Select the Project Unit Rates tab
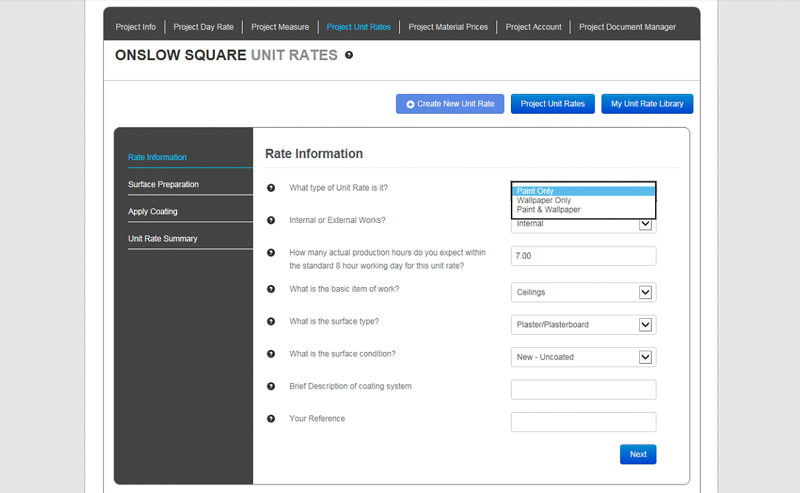 tap(358, 27)
